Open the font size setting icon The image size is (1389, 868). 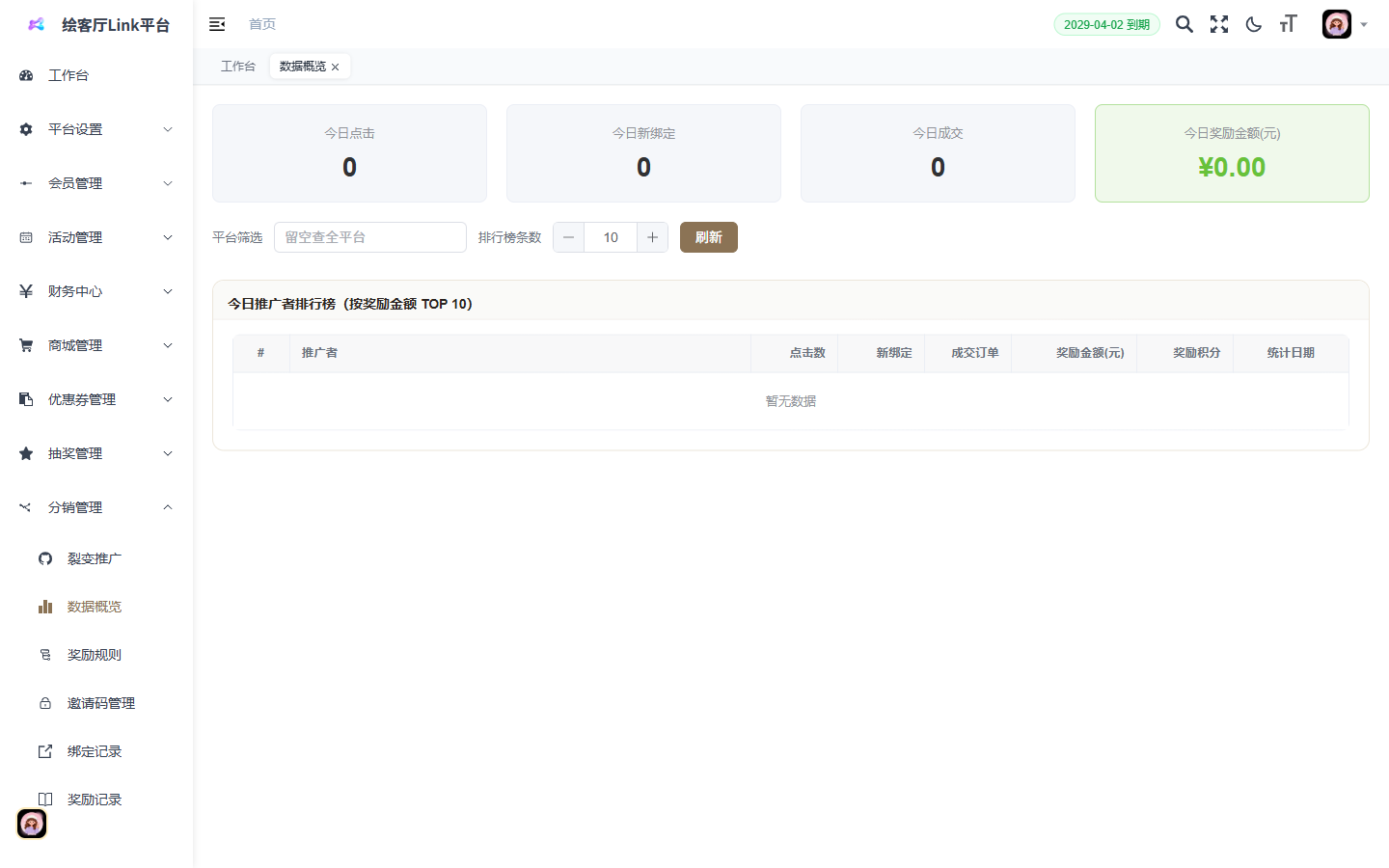coord(1289,24)
